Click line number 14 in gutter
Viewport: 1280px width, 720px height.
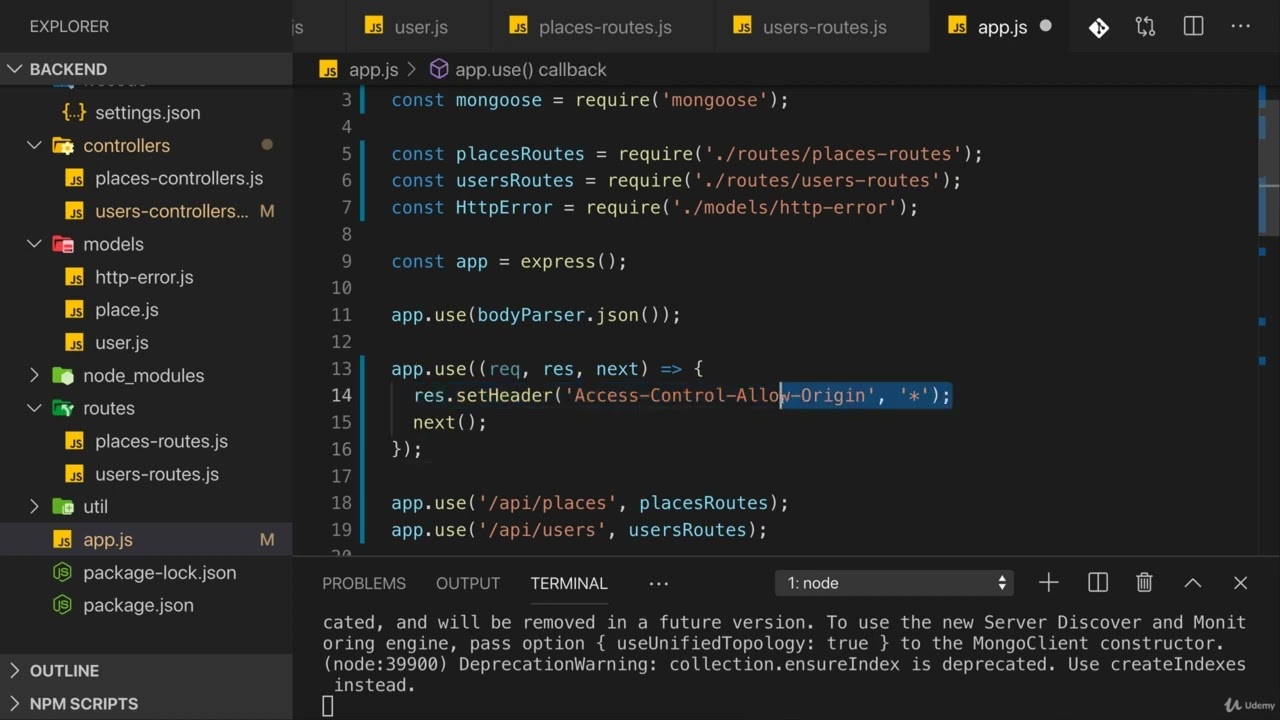point(341,395)
